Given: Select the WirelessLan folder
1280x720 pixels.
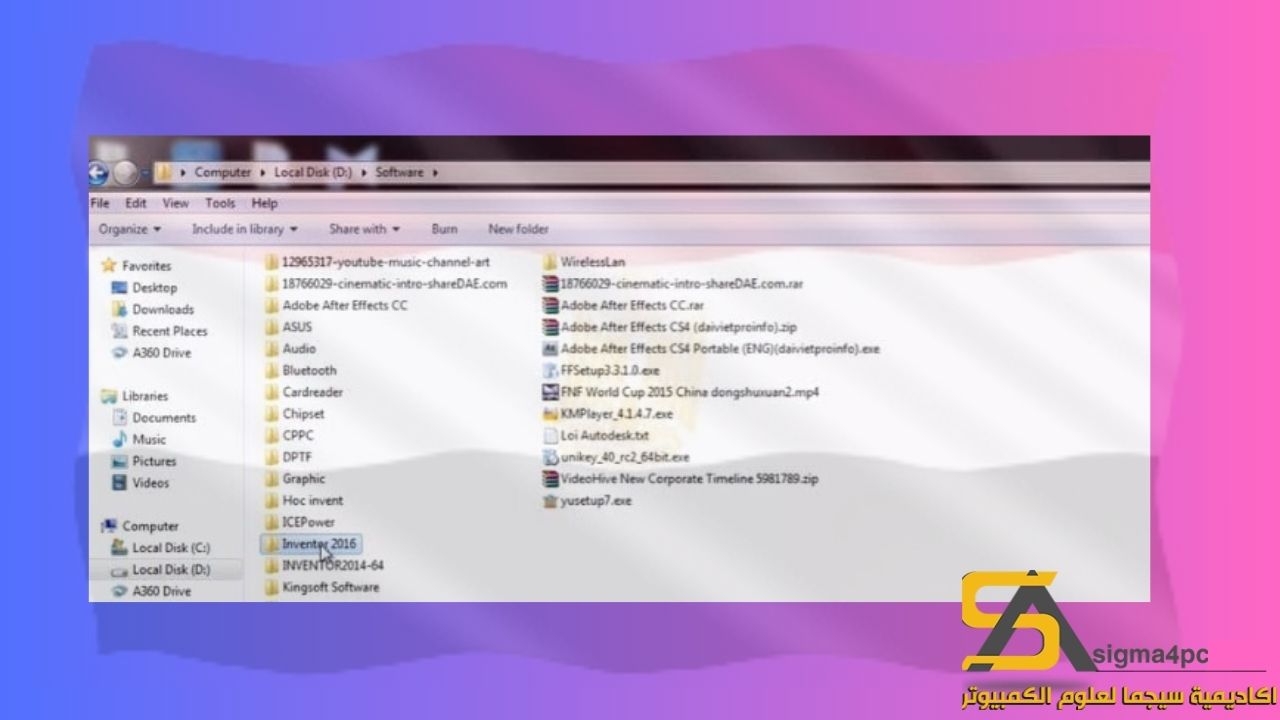Looking at the screenshot, I should (x=584, y=262).
